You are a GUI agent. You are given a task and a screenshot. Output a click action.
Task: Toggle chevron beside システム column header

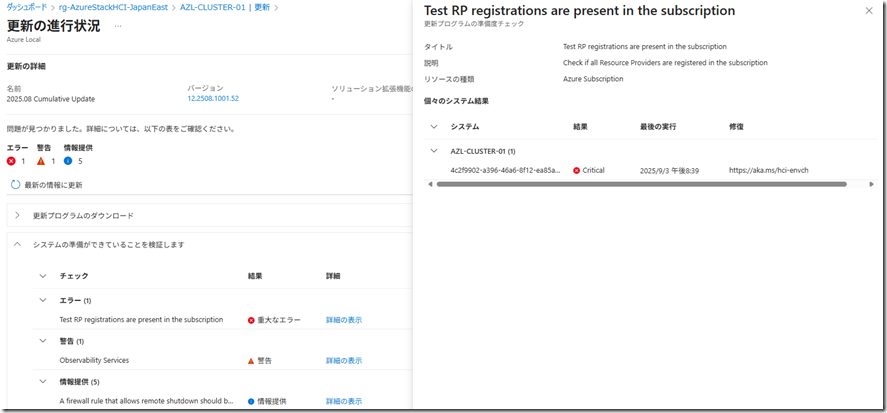pos(434,127)
